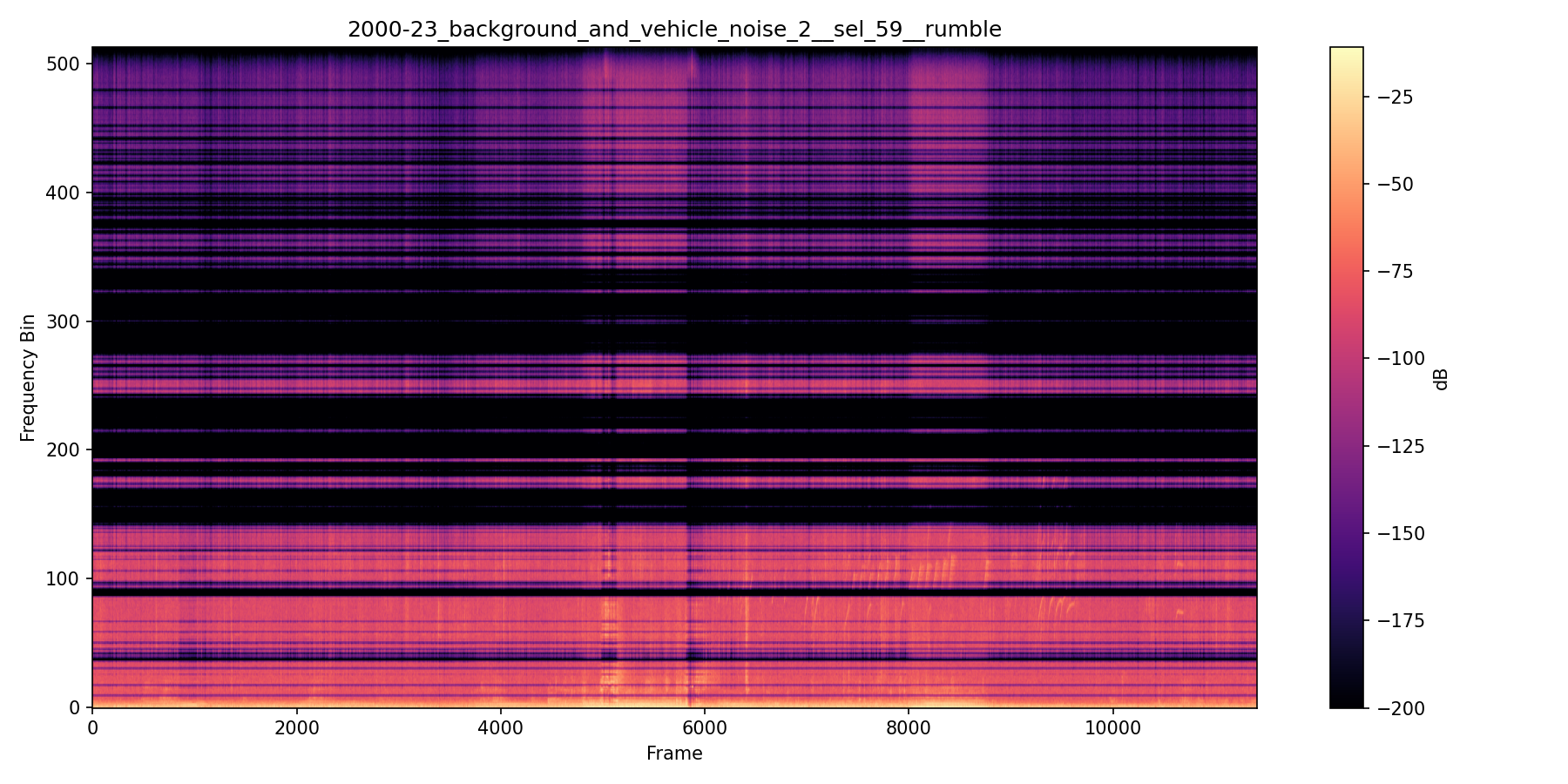Click the plot title containing 'rumble'
The image size is (1568, 784).
click(x=674, y=29)
